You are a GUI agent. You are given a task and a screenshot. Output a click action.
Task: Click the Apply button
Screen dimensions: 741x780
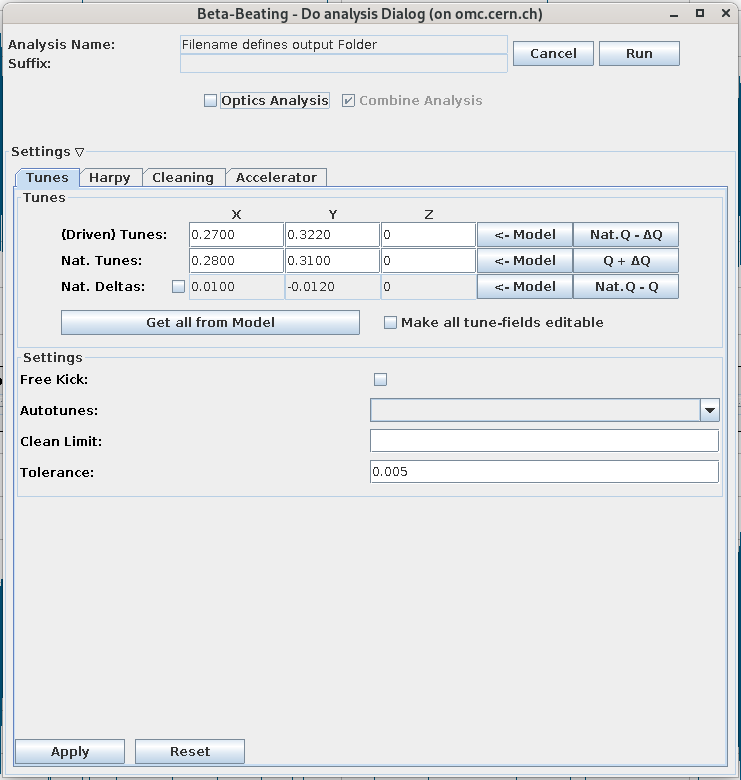point(70,751)
